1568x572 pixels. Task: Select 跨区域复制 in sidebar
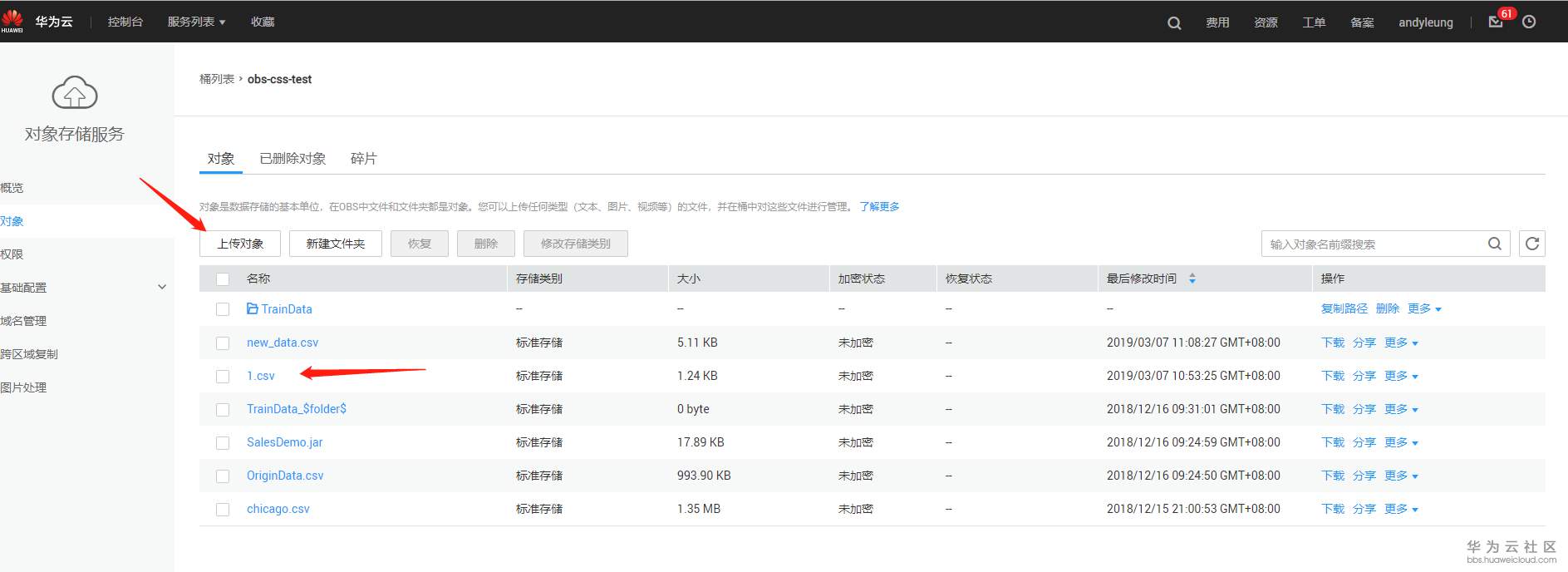click(x=29, y=354)
